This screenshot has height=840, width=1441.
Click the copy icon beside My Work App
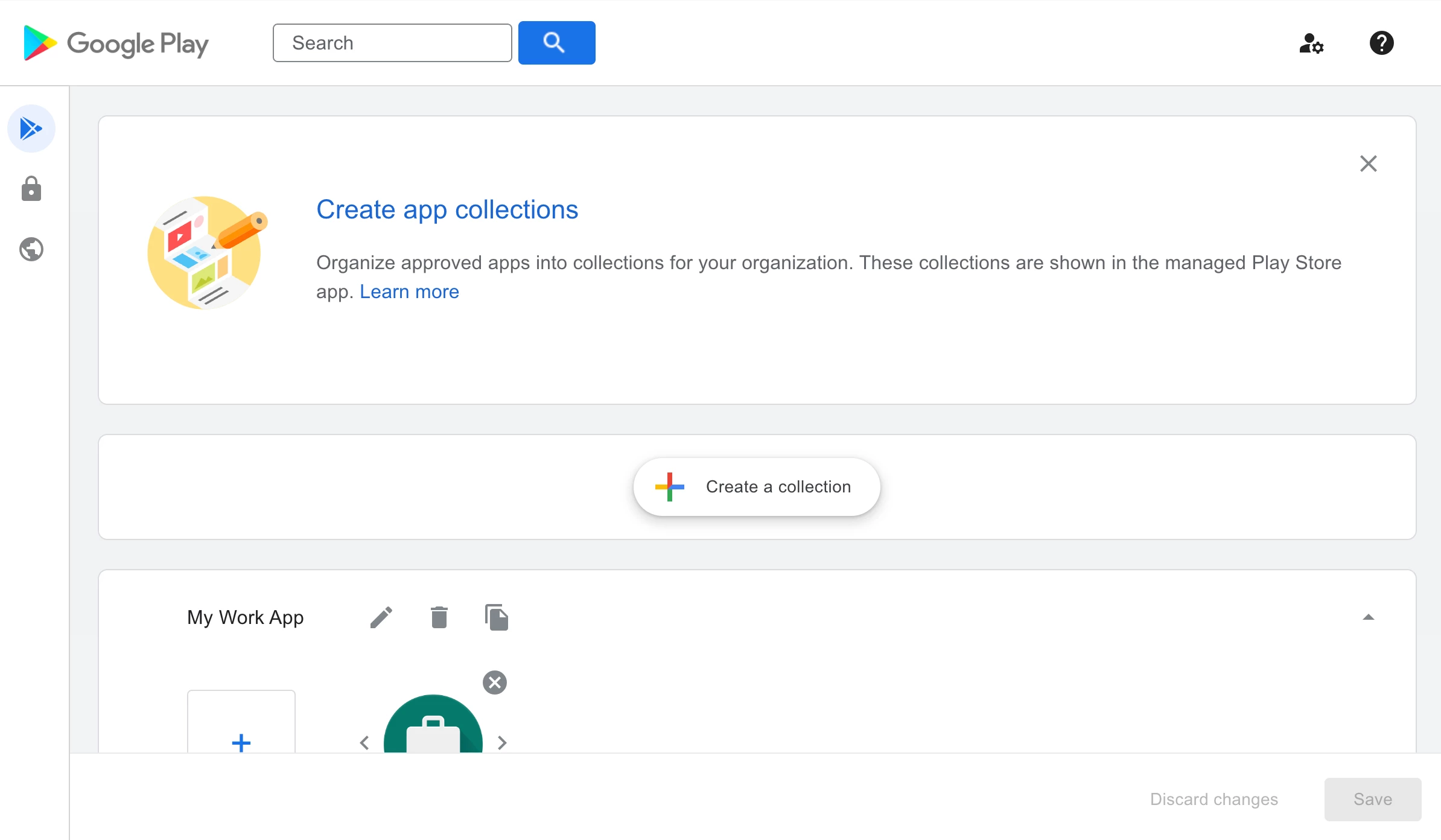pos(497,617)
